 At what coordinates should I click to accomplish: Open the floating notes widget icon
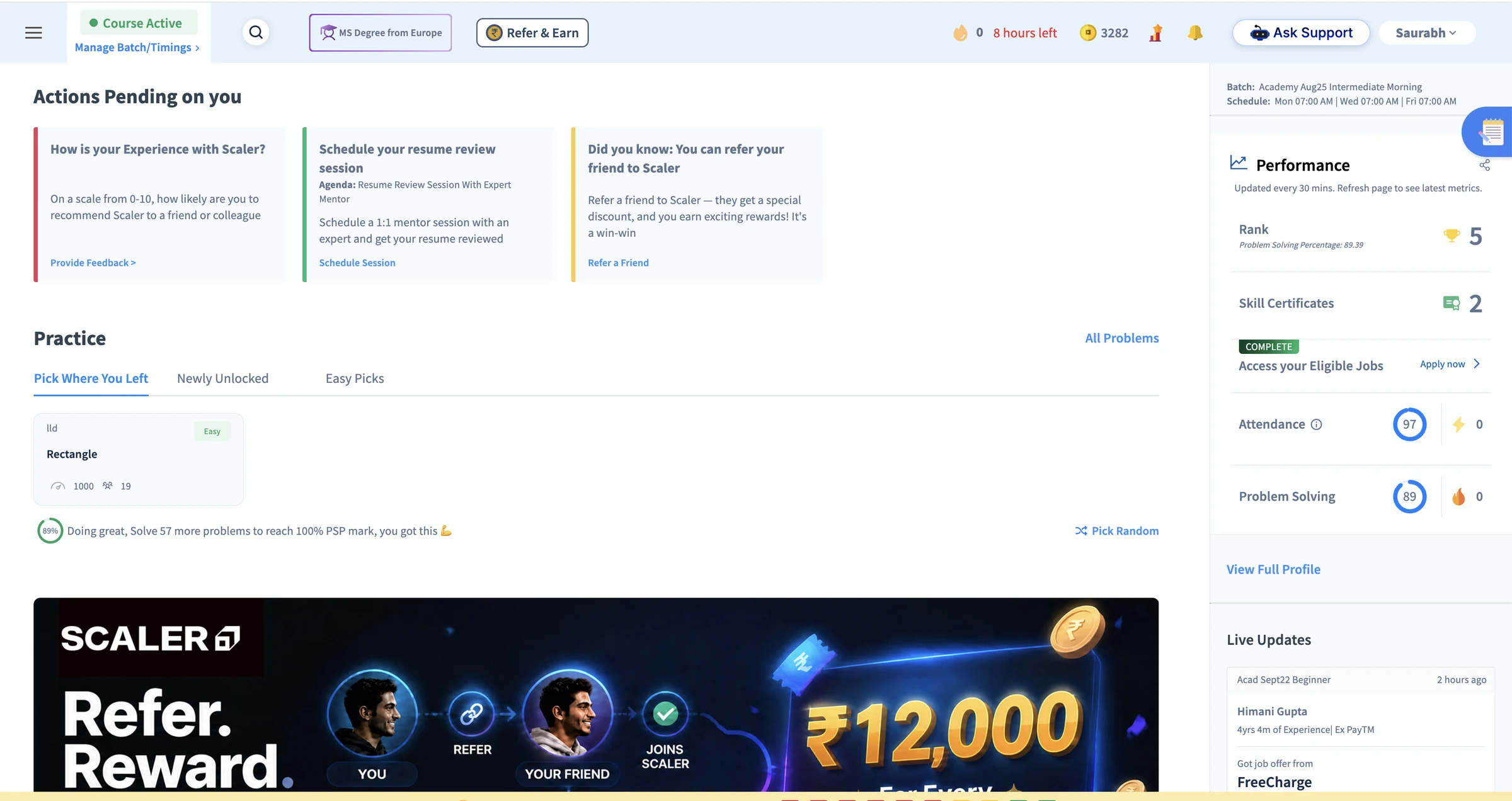[x=1491, y=132]
